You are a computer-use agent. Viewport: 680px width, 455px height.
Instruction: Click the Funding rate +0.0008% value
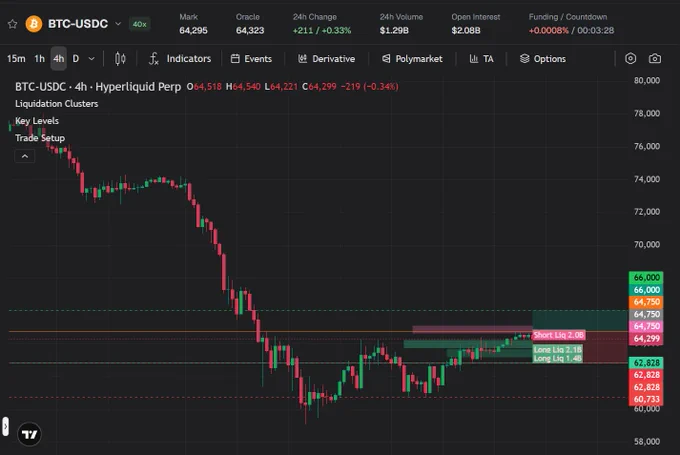pyautogui.click(x=549, y=30)
